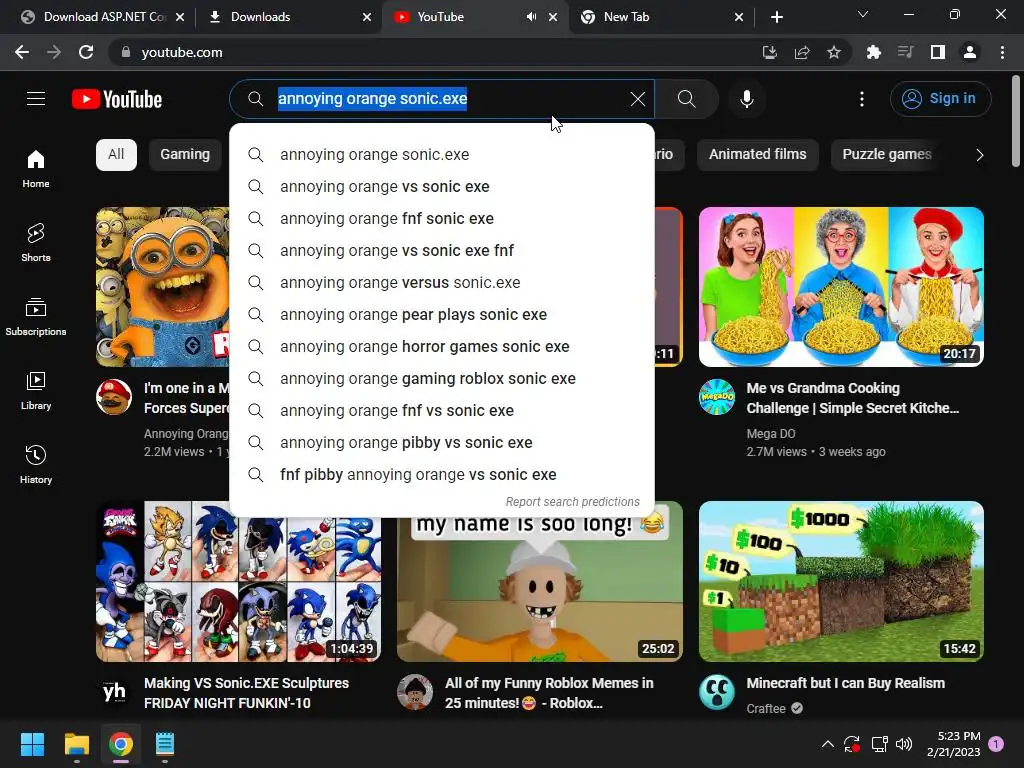This screenshot has height=768, width=1024.
Task: Toggle the Chrome side panel
Action: pos(938,52)
